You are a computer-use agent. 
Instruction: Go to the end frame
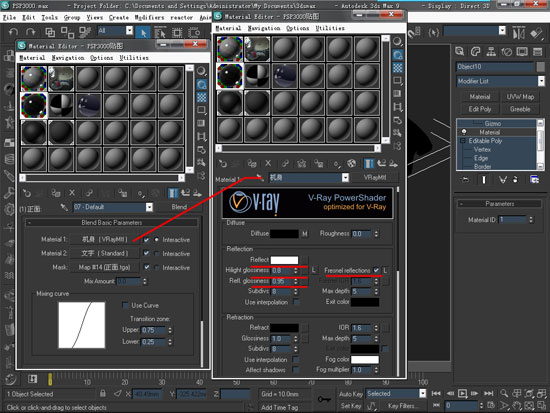[489, 393]
